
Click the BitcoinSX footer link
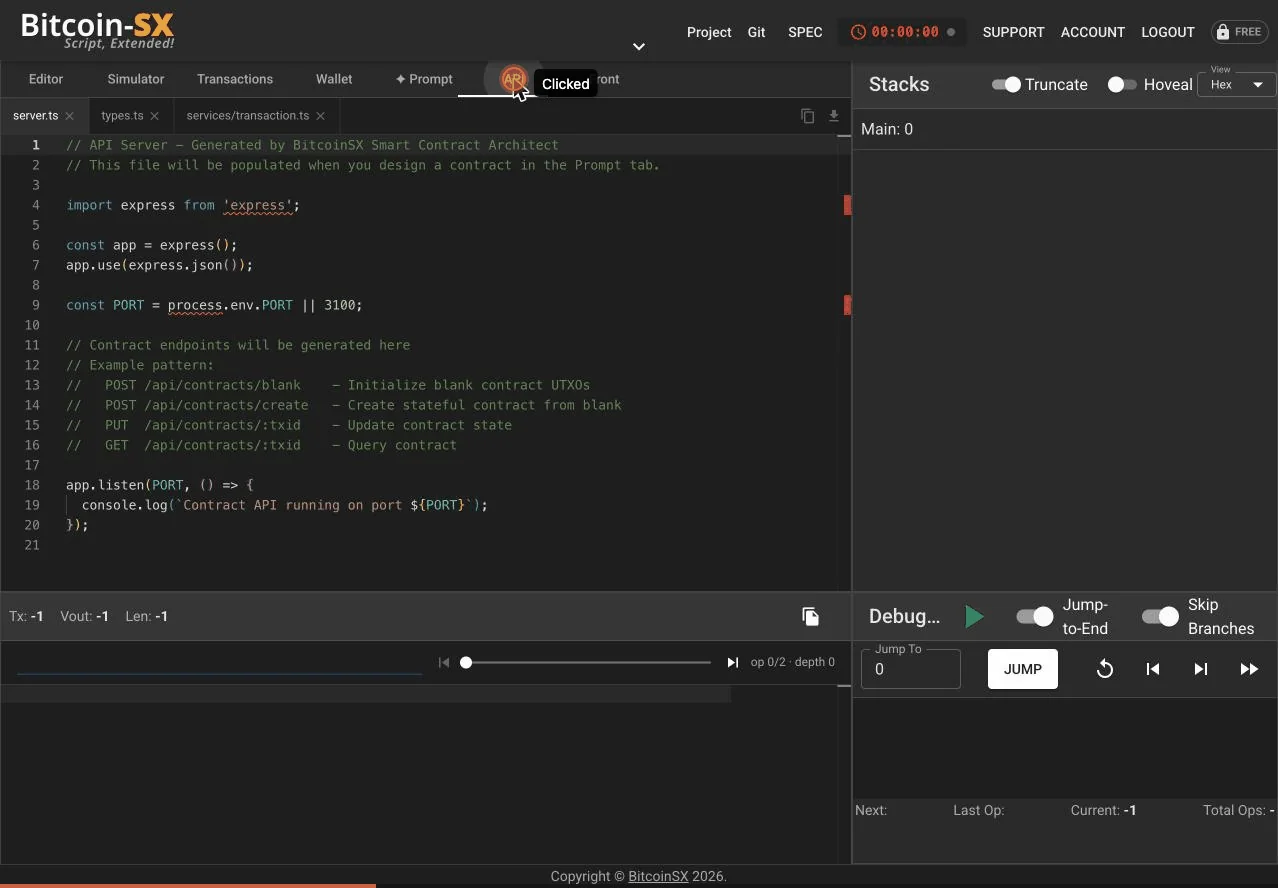pyautogui.click(x=658, y=876)
